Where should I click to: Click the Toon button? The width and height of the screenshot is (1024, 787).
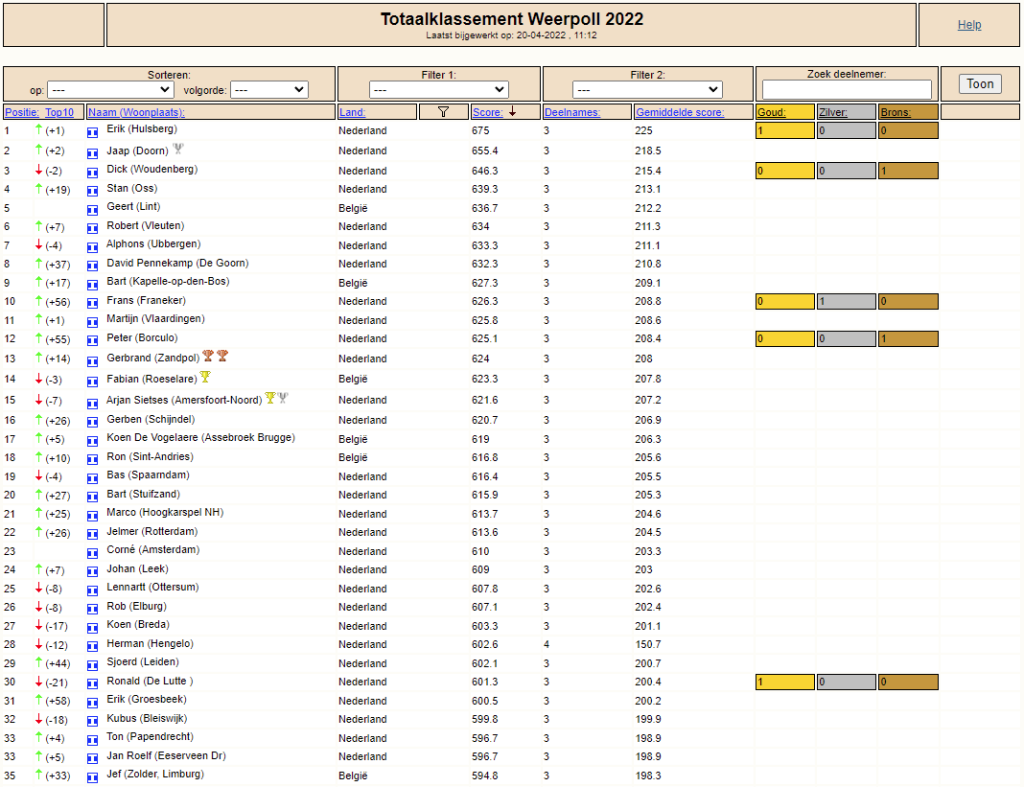pos(980,84)
